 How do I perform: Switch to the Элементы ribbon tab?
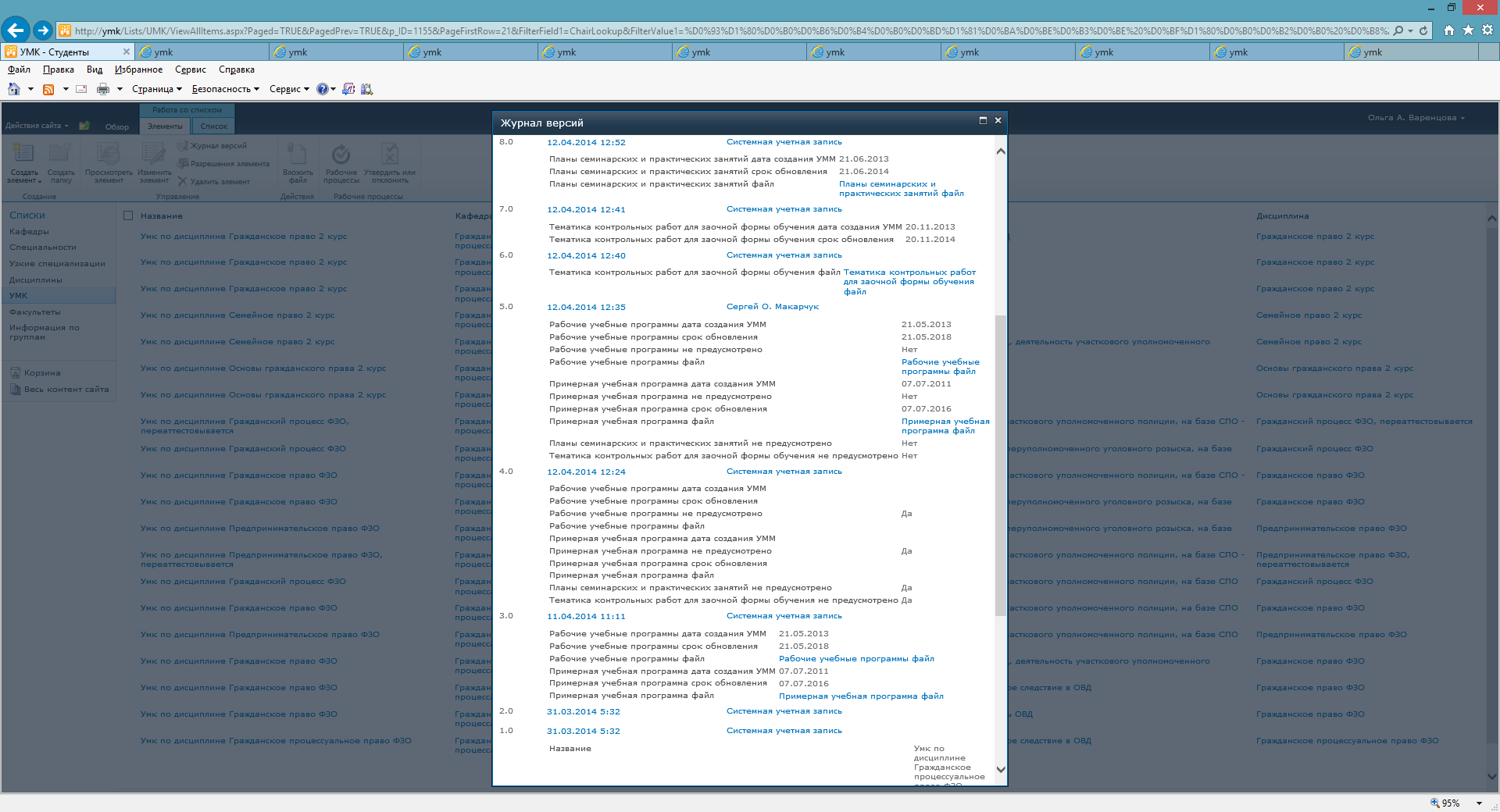coord(165,126)
